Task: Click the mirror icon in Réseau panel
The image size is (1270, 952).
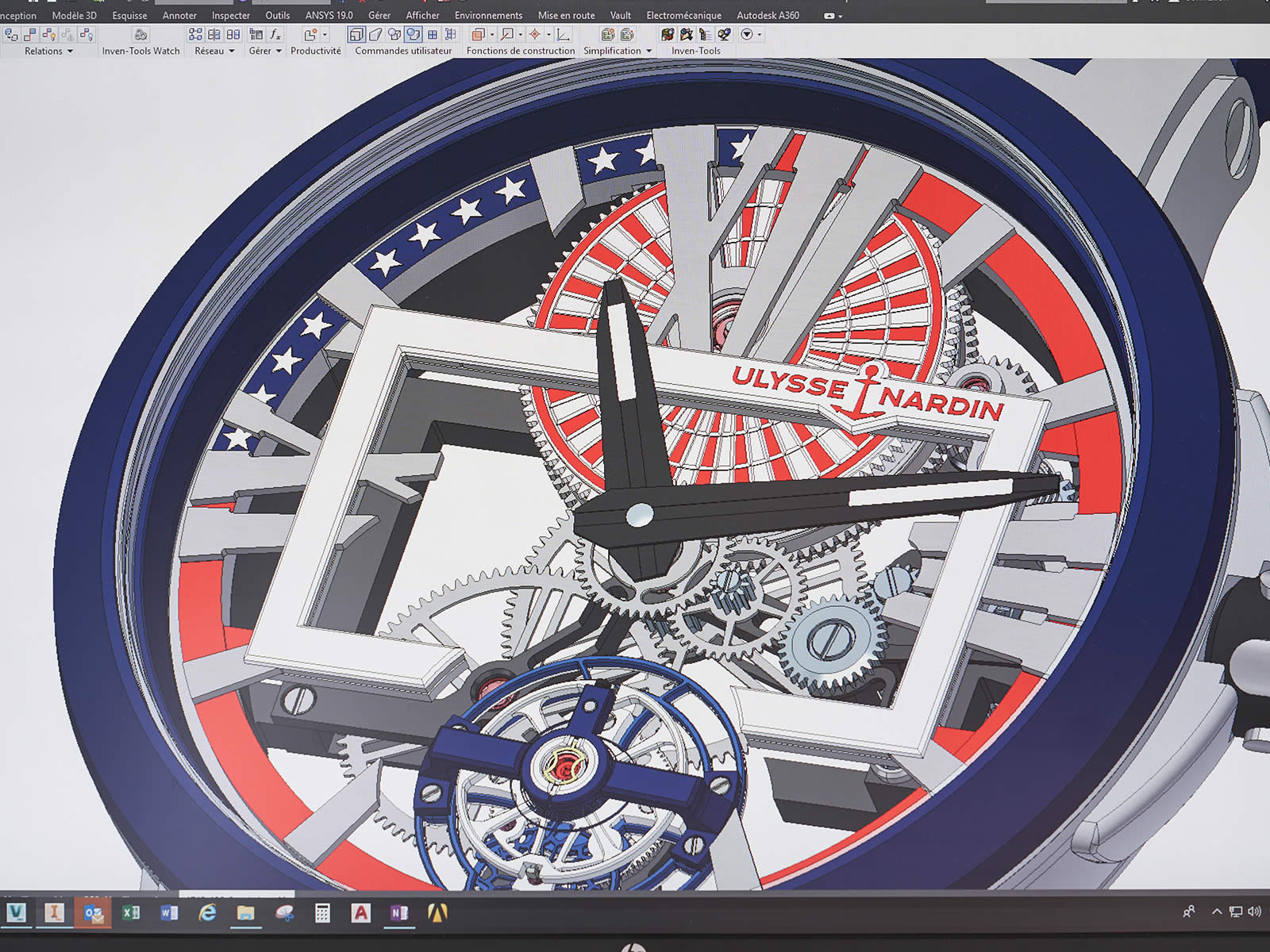Action: (214, 35)
